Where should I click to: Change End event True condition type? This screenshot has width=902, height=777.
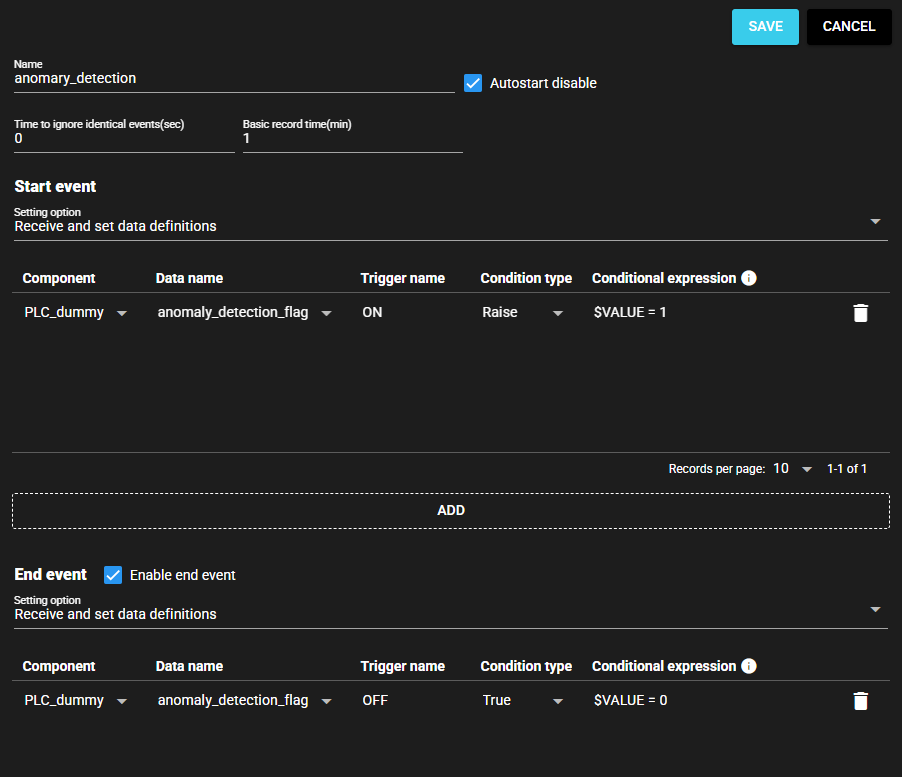(x=522, y=701)
